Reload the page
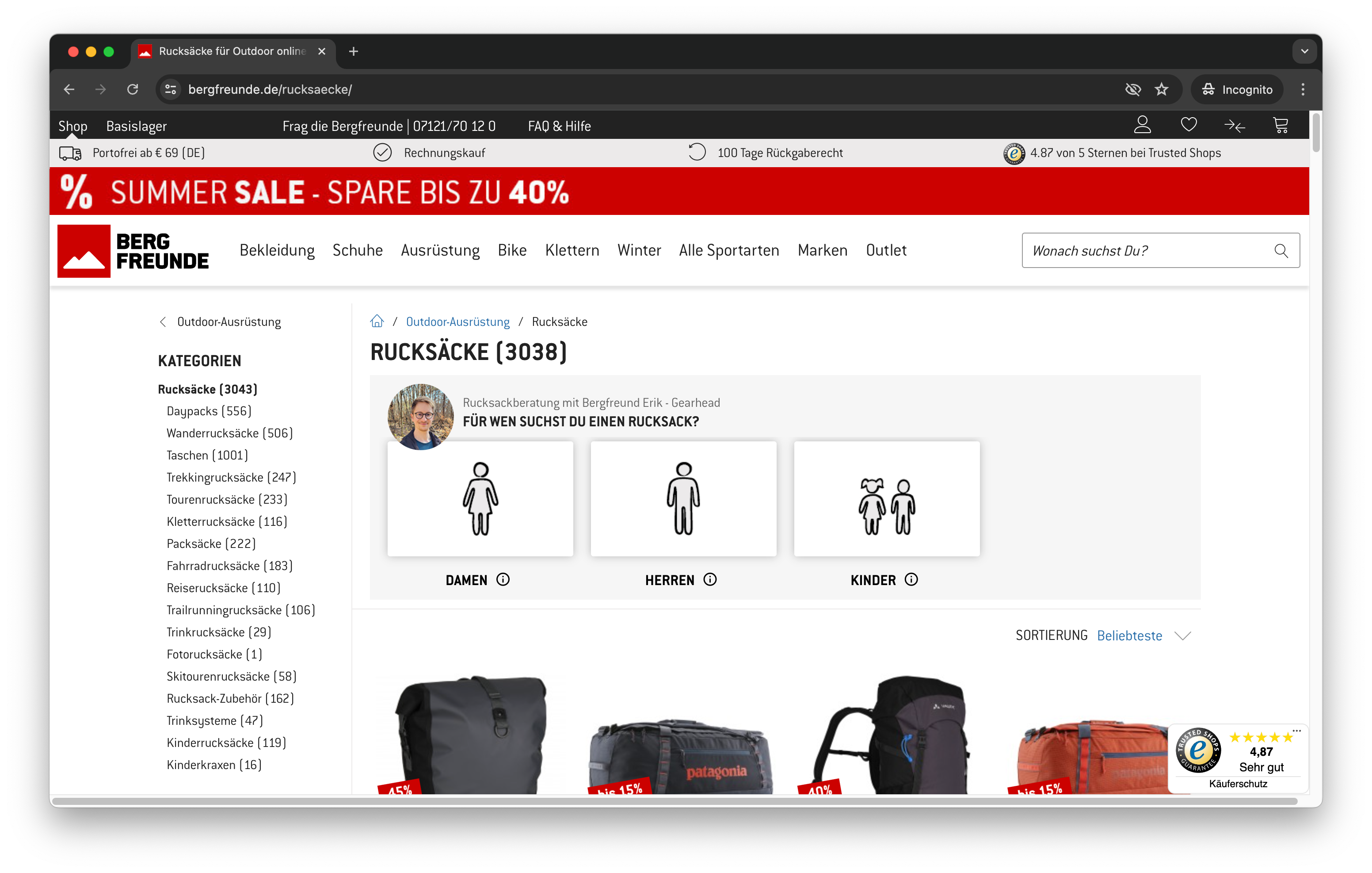The height and width of the screenshot is (873, 1372). (x=133, y=89)
